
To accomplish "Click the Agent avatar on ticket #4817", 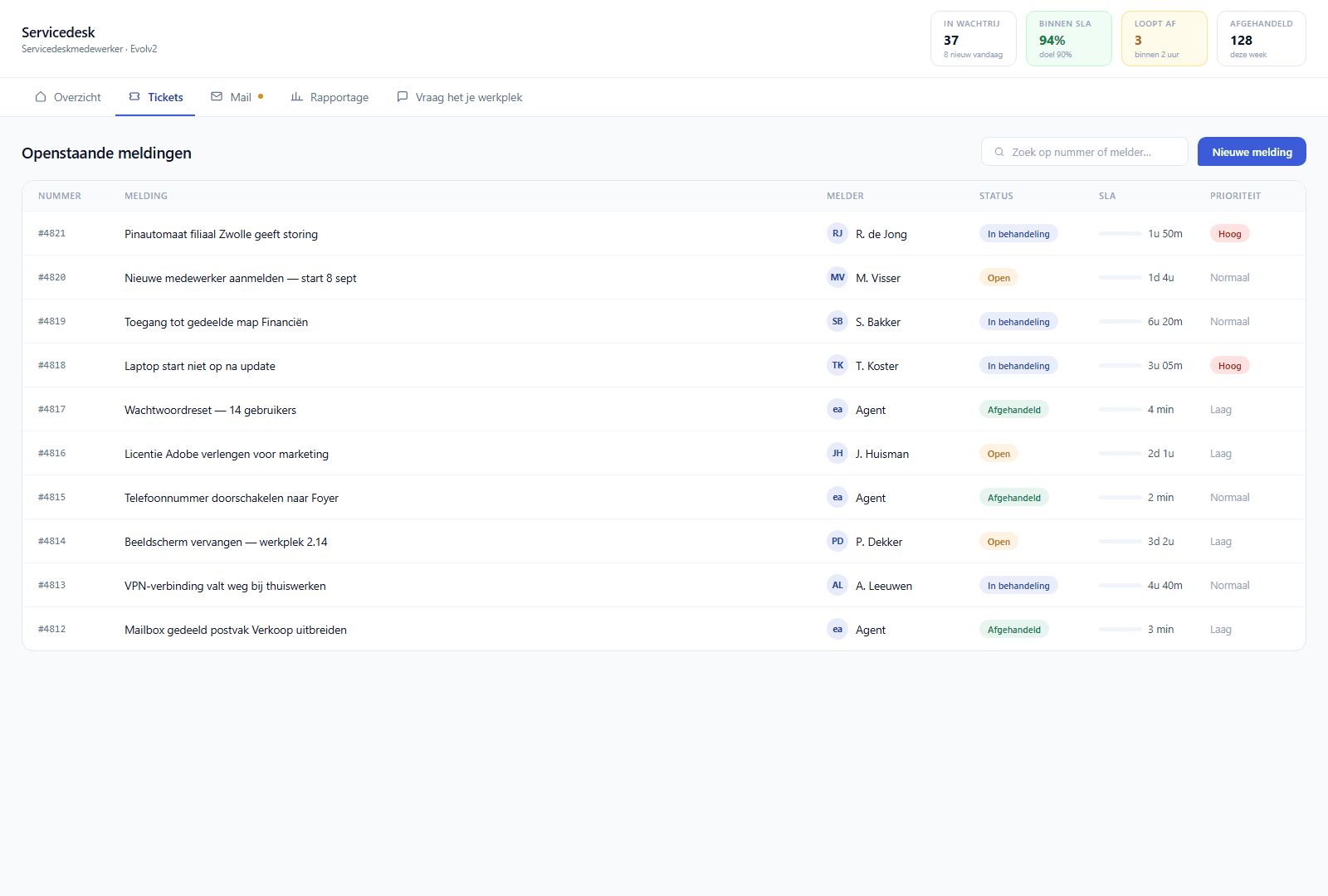I will 837,409.
